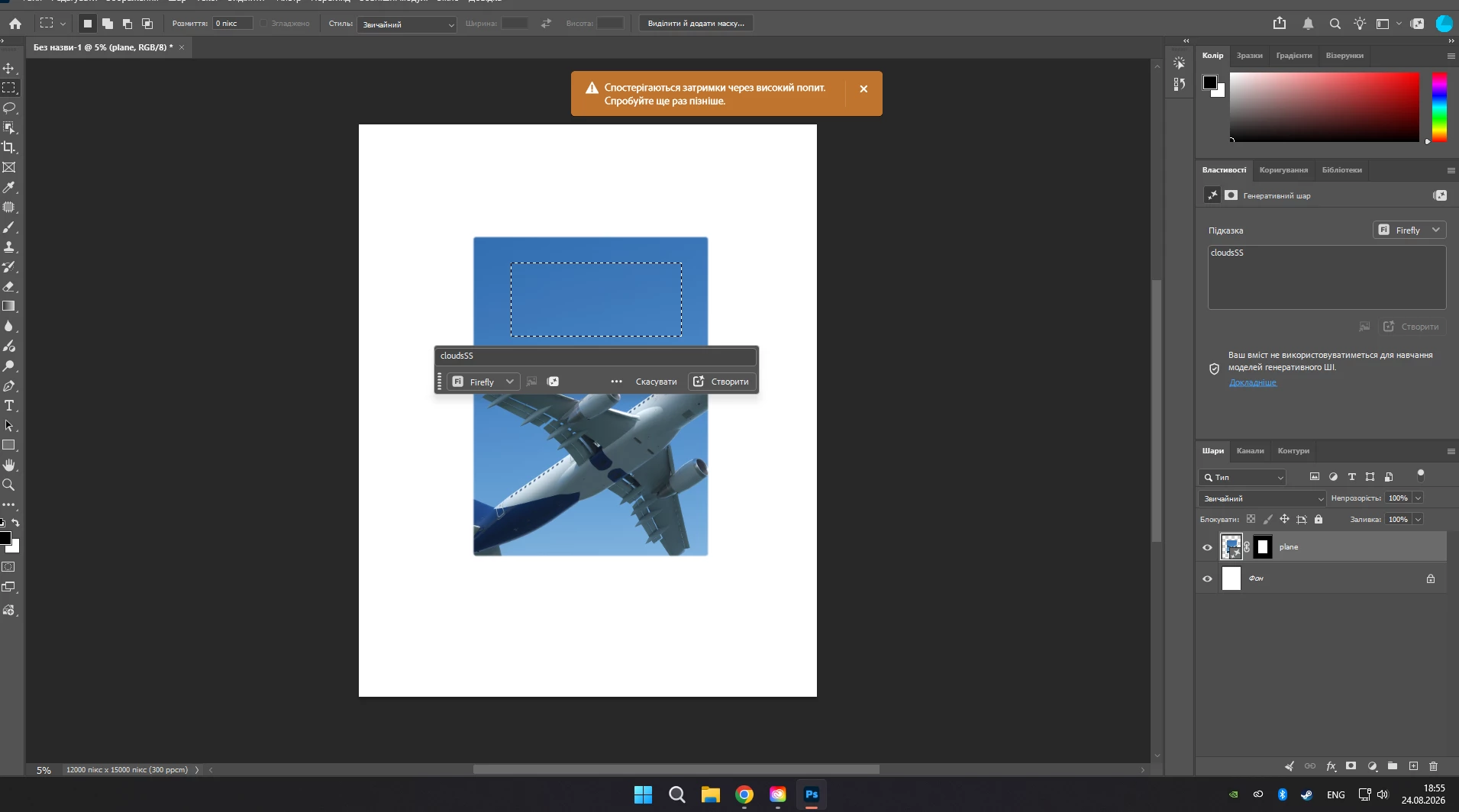Click the Виділити й додати маску button
Image resolution: width=1459 pixels, height=812 pixels.
pos(696,24)
